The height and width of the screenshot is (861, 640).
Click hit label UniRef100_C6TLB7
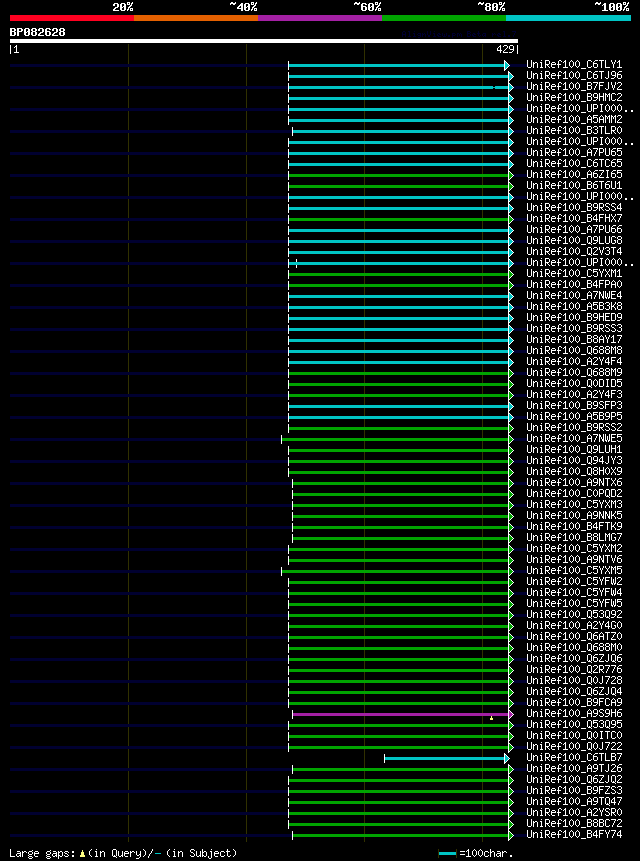574,757
